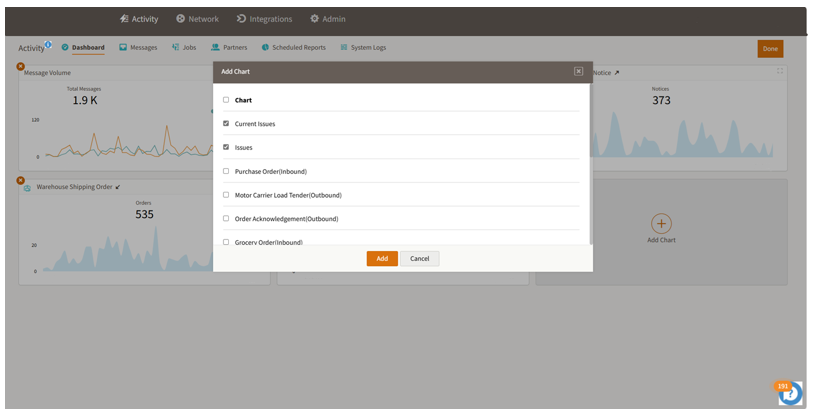Remove the Warehouse Shipping Order chart
This screenshot has height=415, width=813.
[20, 181]
